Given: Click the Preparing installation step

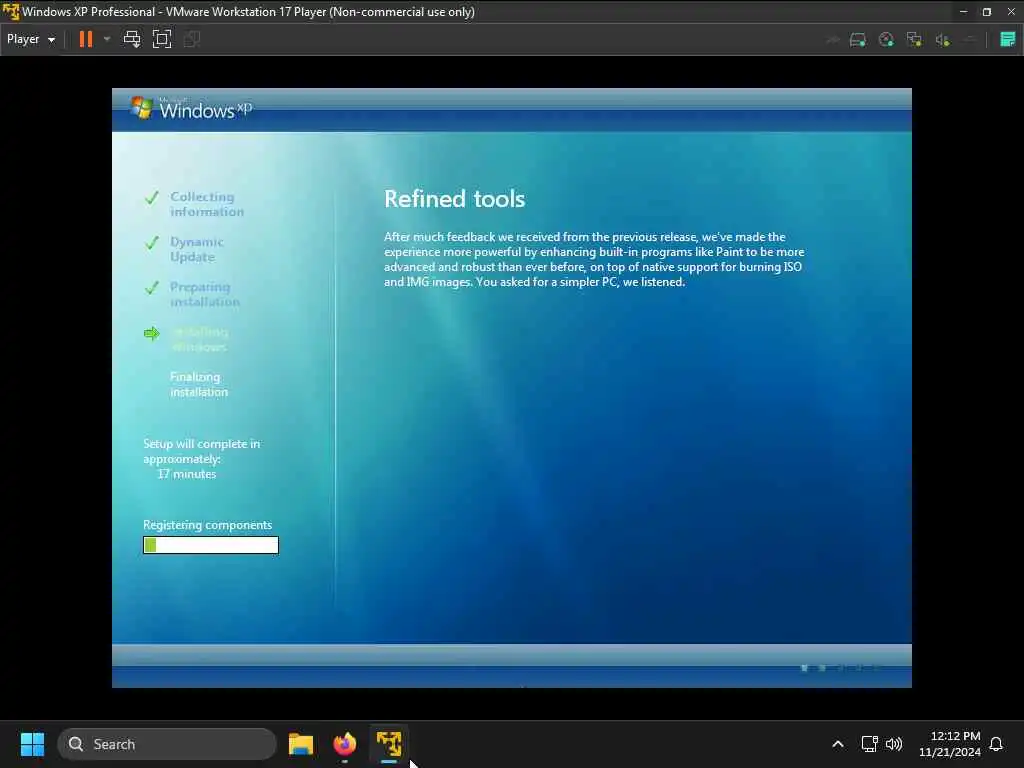Looking at the screenshot, I should [x=204, y=294].
